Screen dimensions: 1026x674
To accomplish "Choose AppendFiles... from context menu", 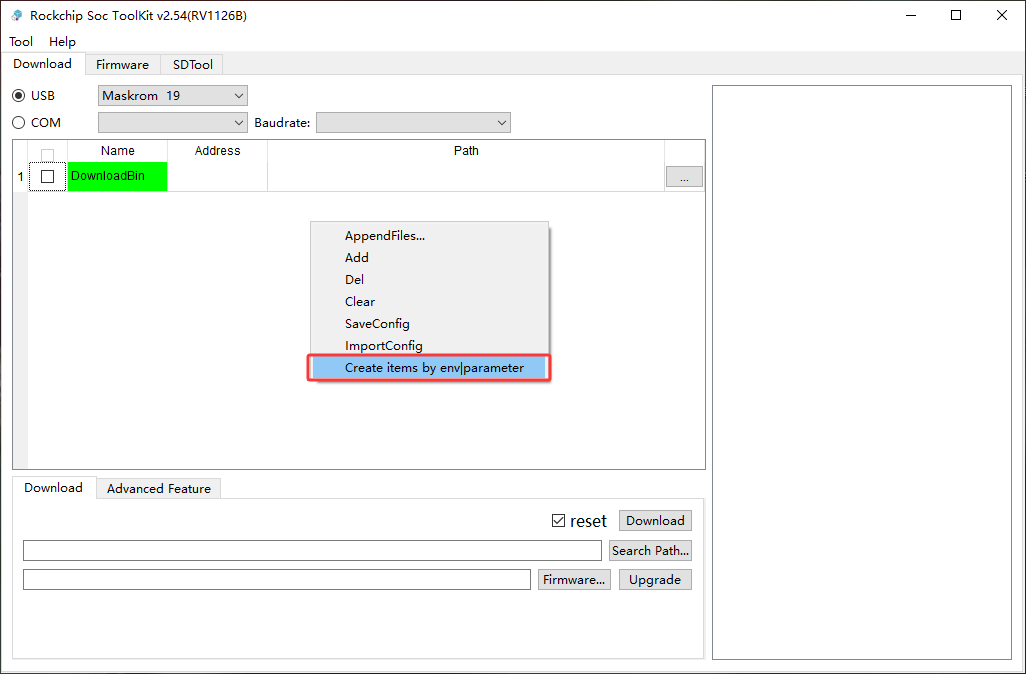I will click(x=429, y=236).
